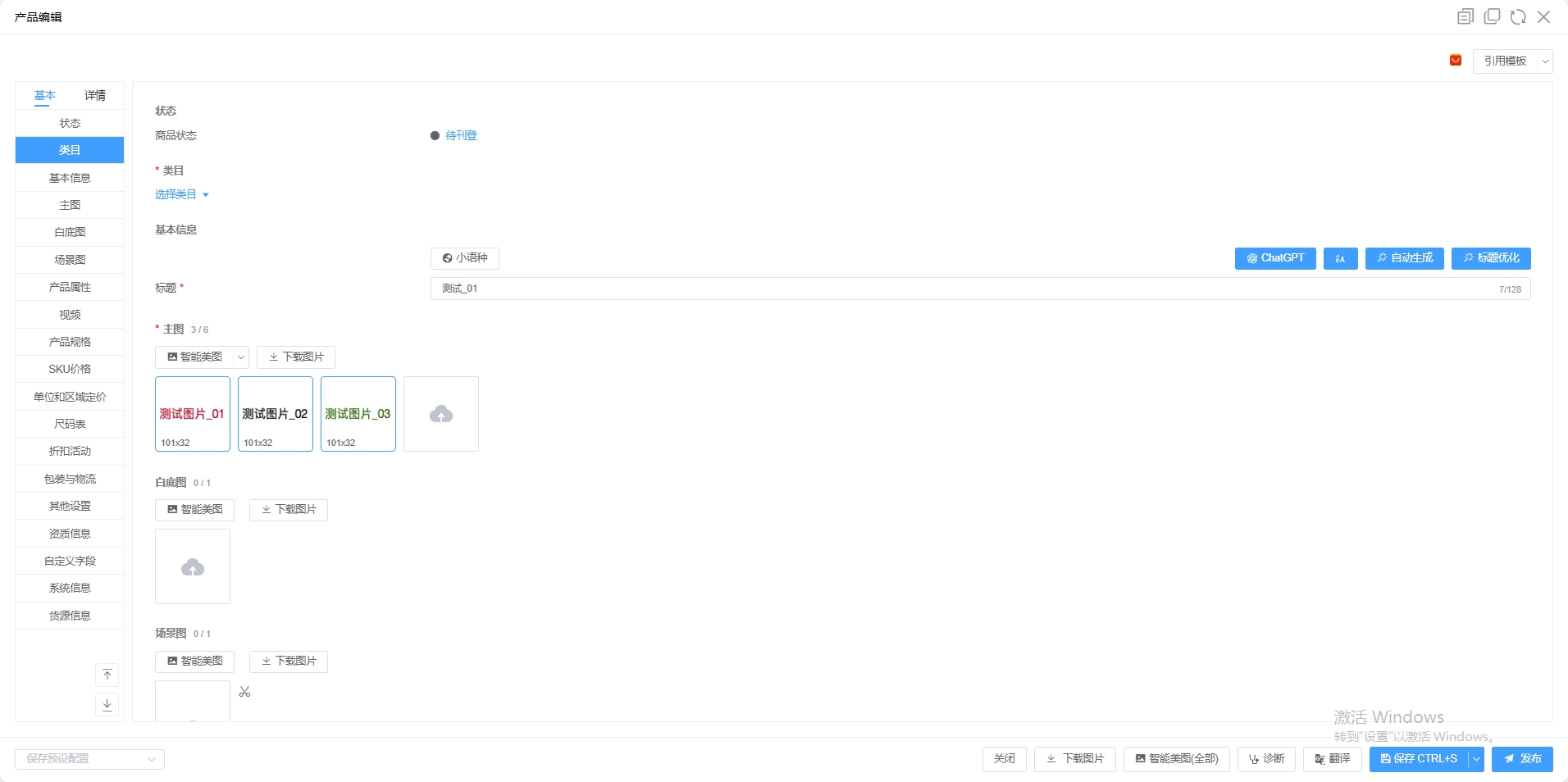The height and width of the screenshot is (782, 1568).
Task: Click the scroll-to-top arrow icon in sidebar
Action: (107, 675)
